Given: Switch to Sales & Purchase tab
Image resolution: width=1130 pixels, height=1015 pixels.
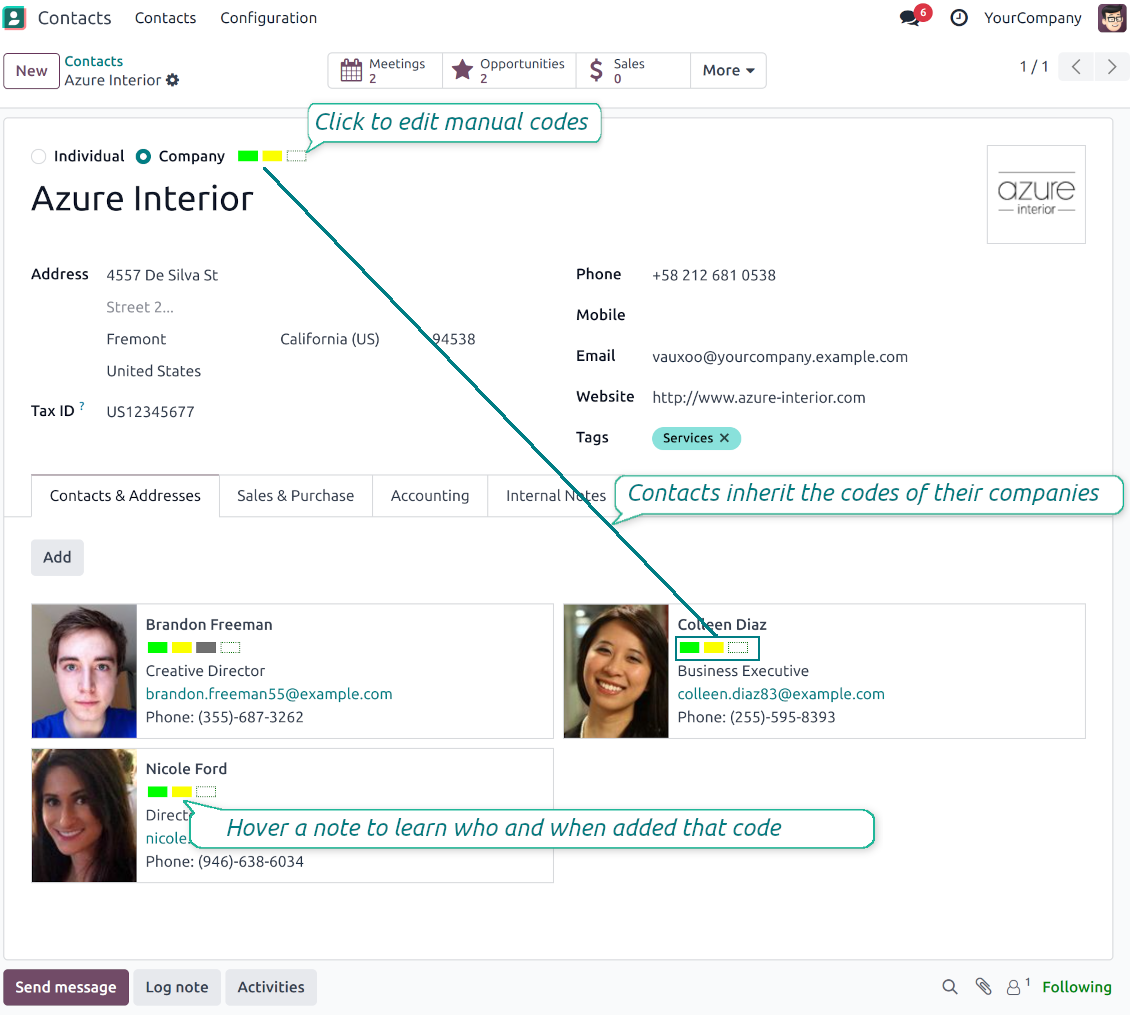Looking at the screenshot, I should [x=295, y=496].
